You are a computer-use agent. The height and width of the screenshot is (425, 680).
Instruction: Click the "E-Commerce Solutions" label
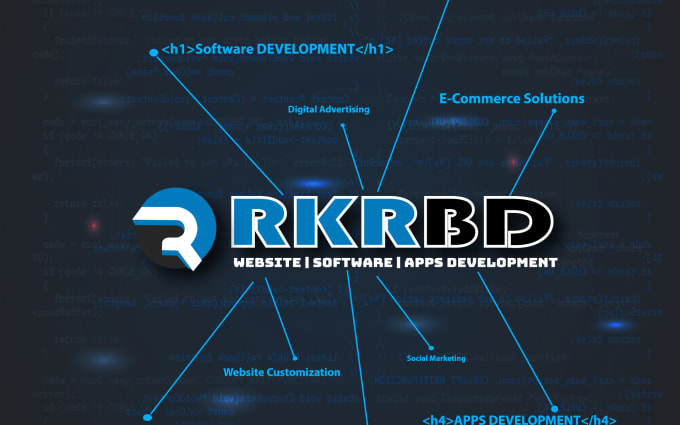point(512,98)
